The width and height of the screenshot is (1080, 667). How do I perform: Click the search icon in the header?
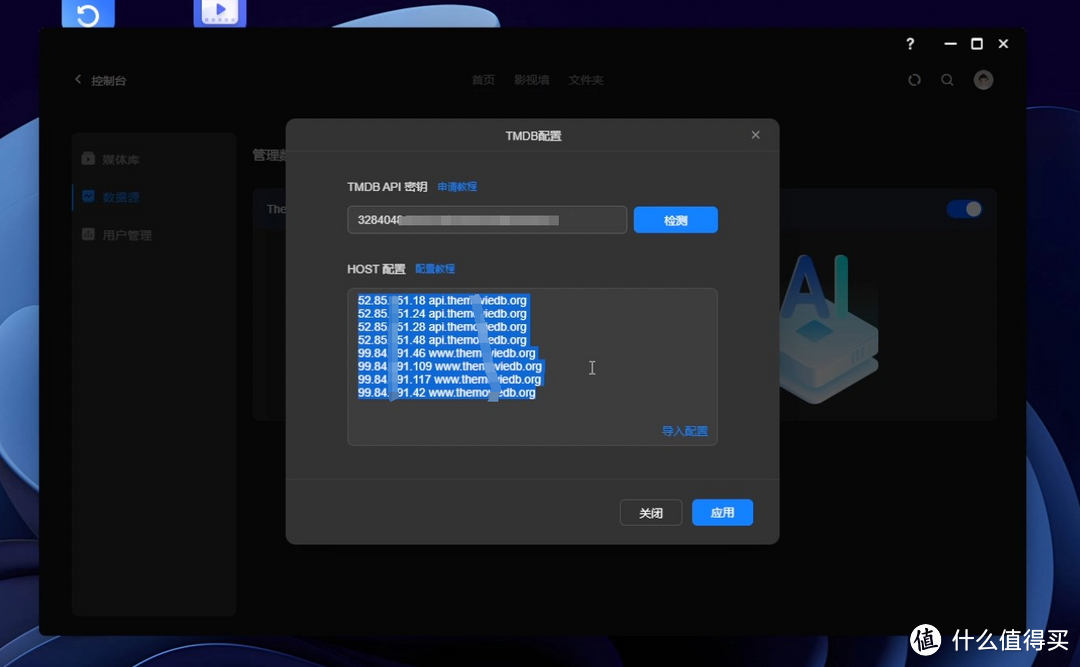pos(947,80)
